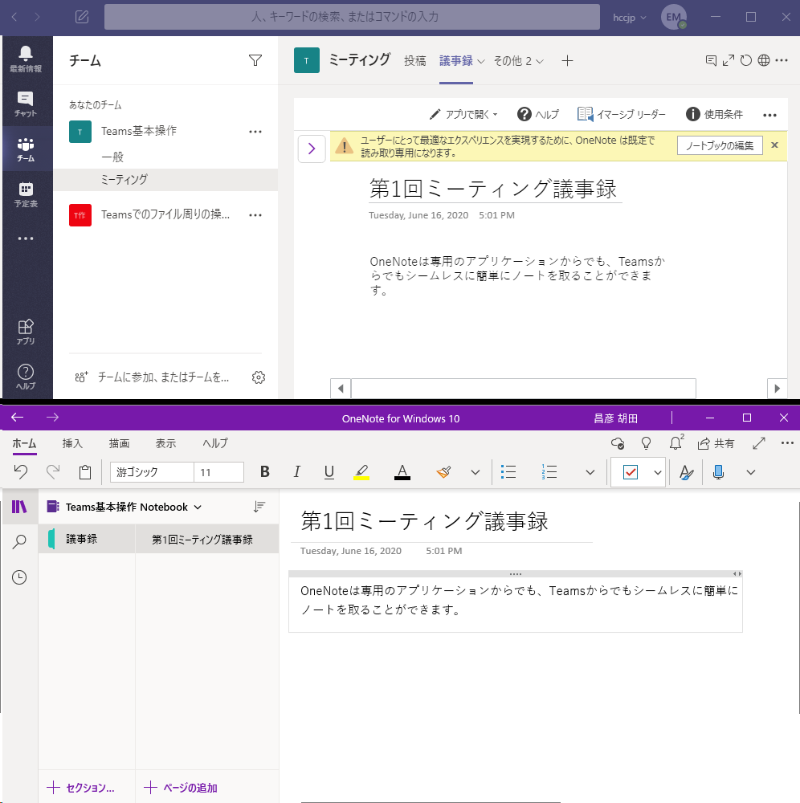The image size is (800, 803).
Task: Select the 投稿 tab in Teams channel
Action: click(x=414, y=61)
